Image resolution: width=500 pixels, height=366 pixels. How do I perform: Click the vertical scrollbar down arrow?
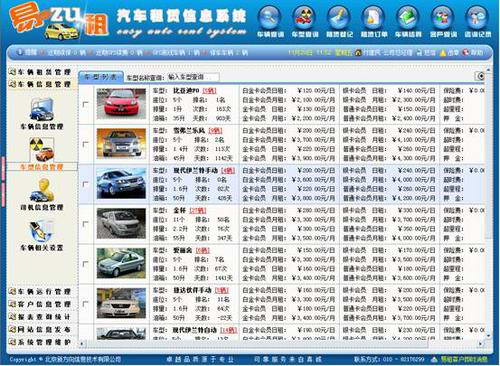(x=489, y=336)
